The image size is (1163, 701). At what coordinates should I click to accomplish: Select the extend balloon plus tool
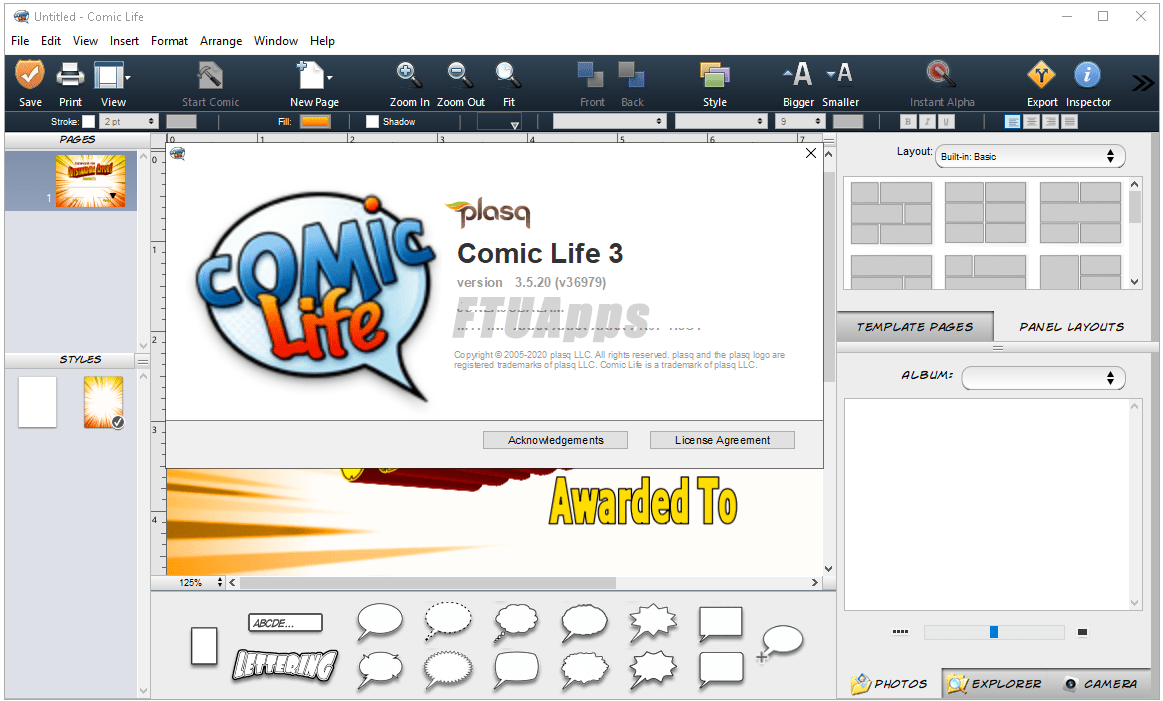point(780,643)
